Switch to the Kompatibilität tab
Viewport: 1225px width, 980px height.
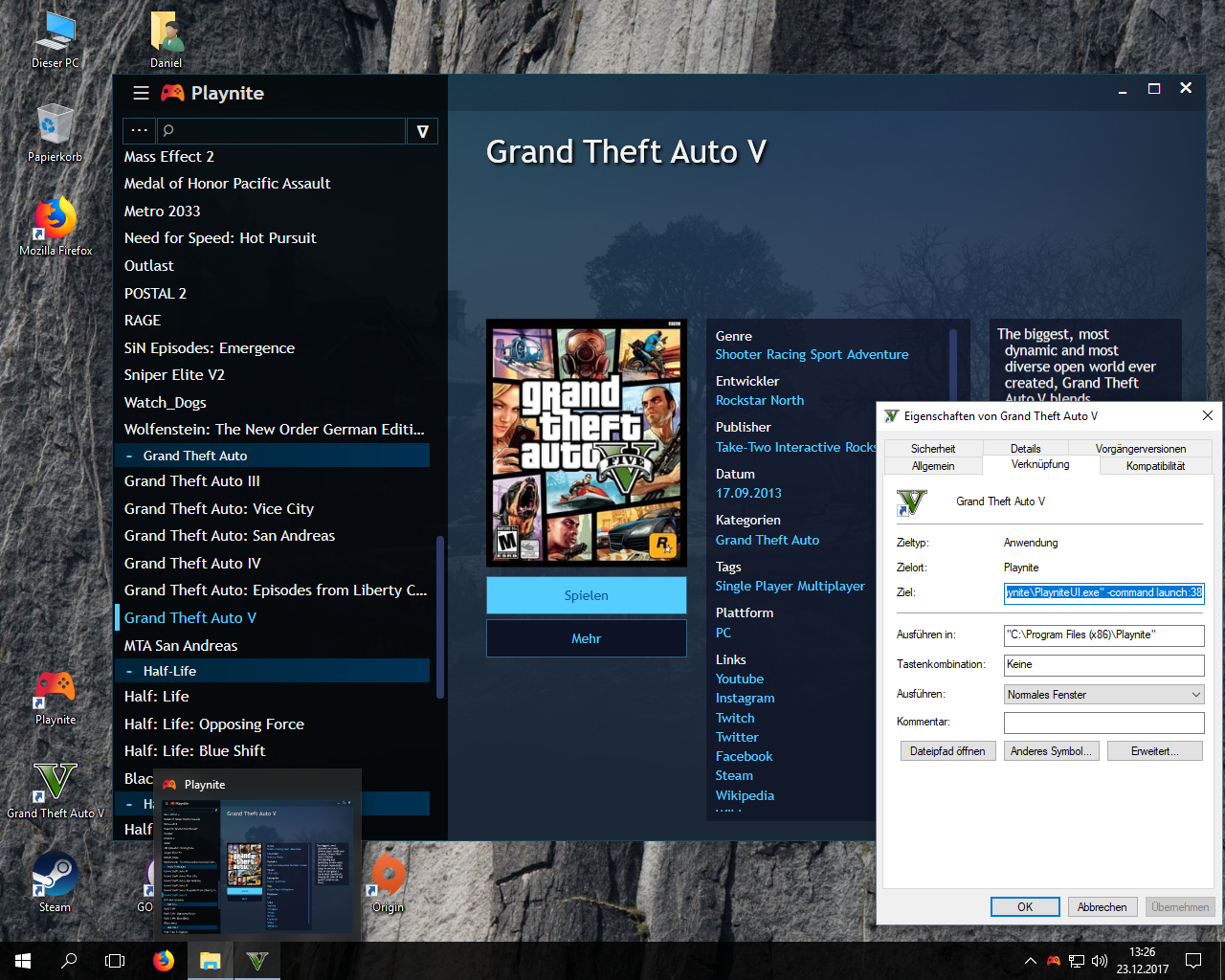[x=1155, y=466]
